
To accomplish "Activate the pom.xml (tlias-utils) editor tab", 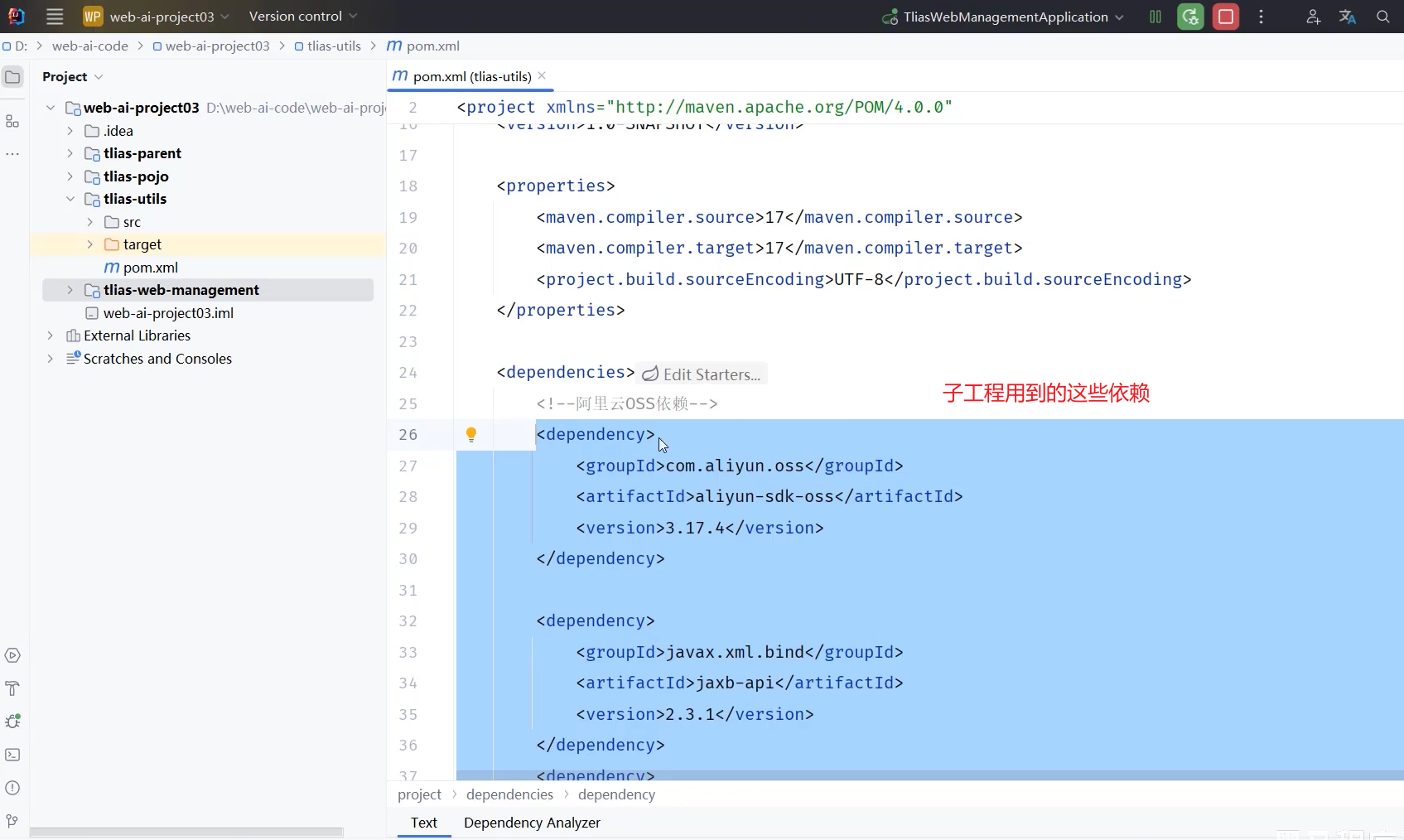I will click(x=472, y=76).
